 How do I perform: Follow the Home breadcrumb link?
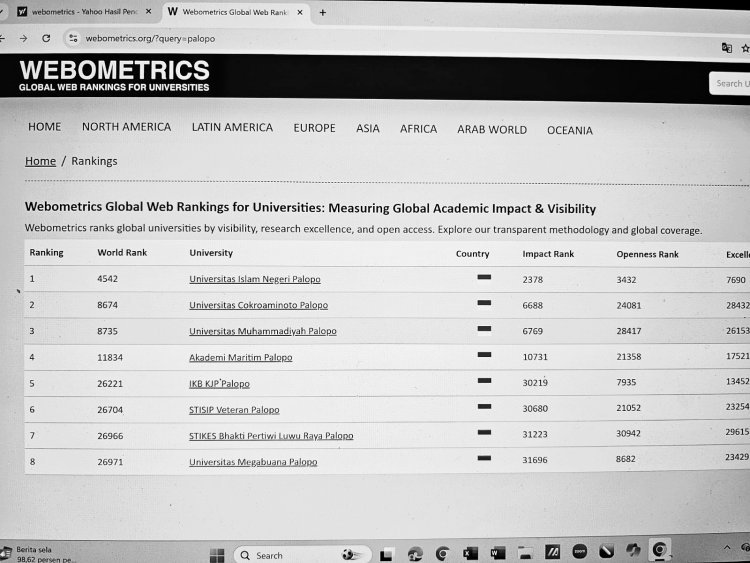click(40, 161)
